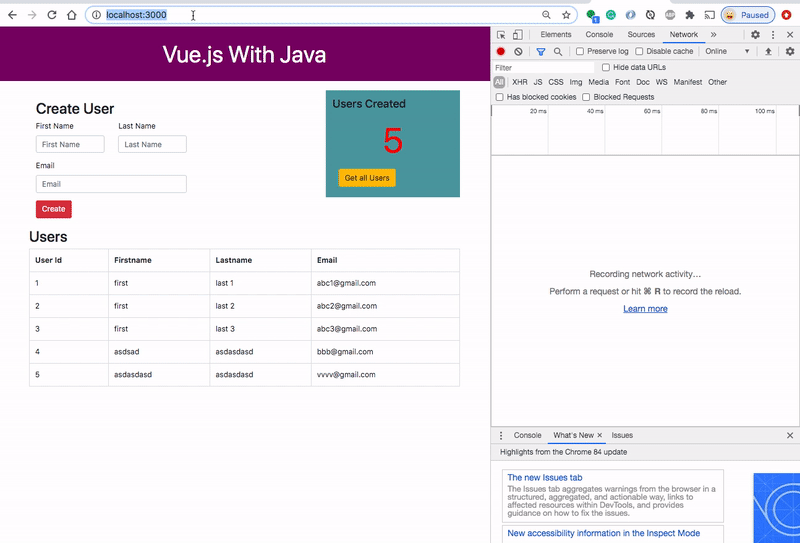
Task: Focus the Last Name input
Action: pyautogui.click(x=152, y=144)
